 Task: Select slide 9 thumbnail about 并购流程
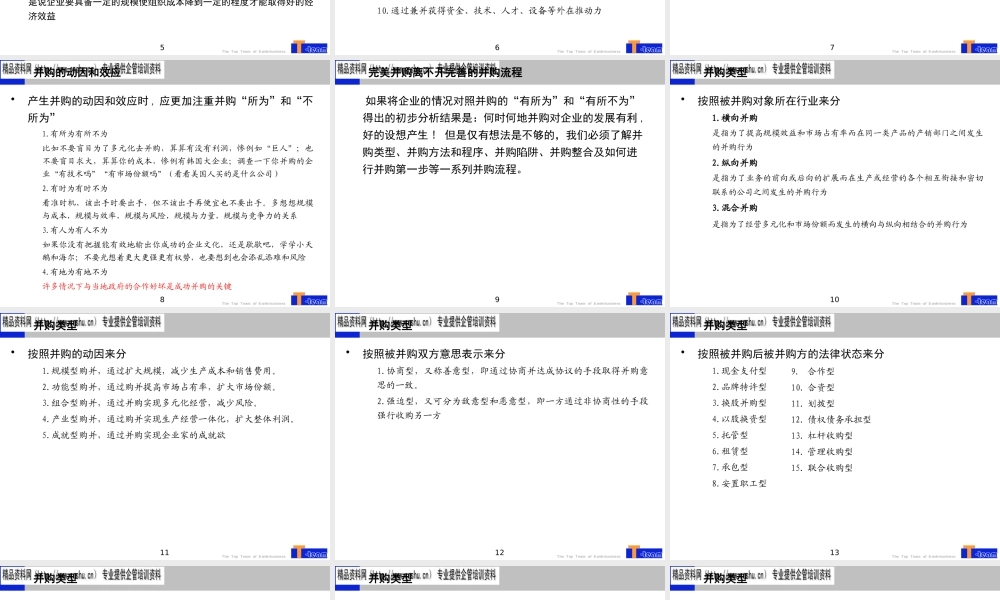(x=499, y=183)
